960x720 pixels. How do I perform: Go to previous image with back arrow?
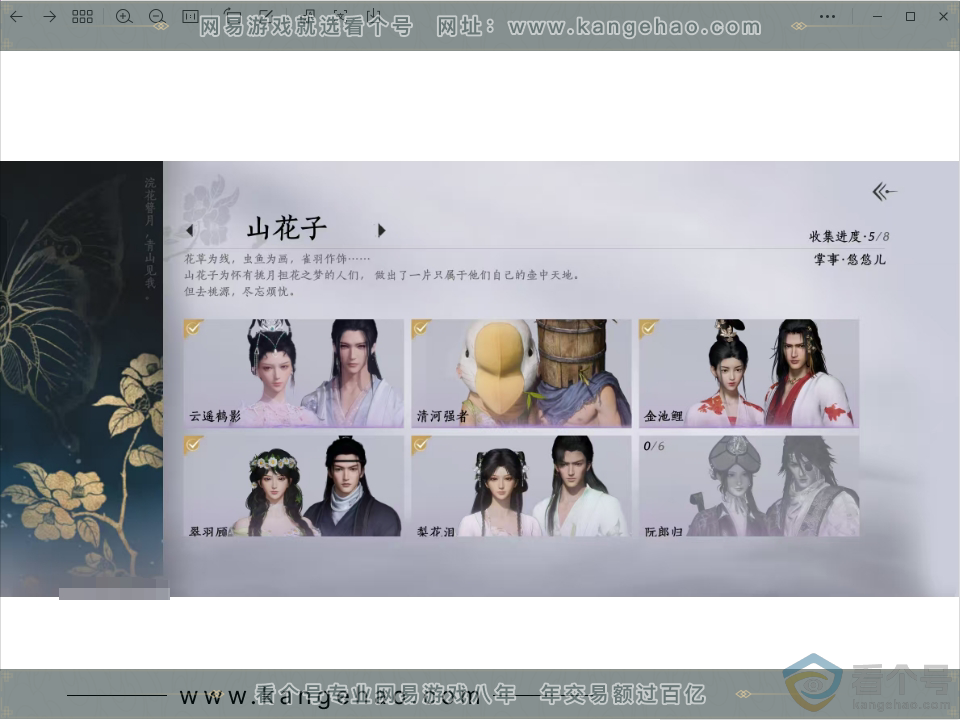[x=17, y=17]
